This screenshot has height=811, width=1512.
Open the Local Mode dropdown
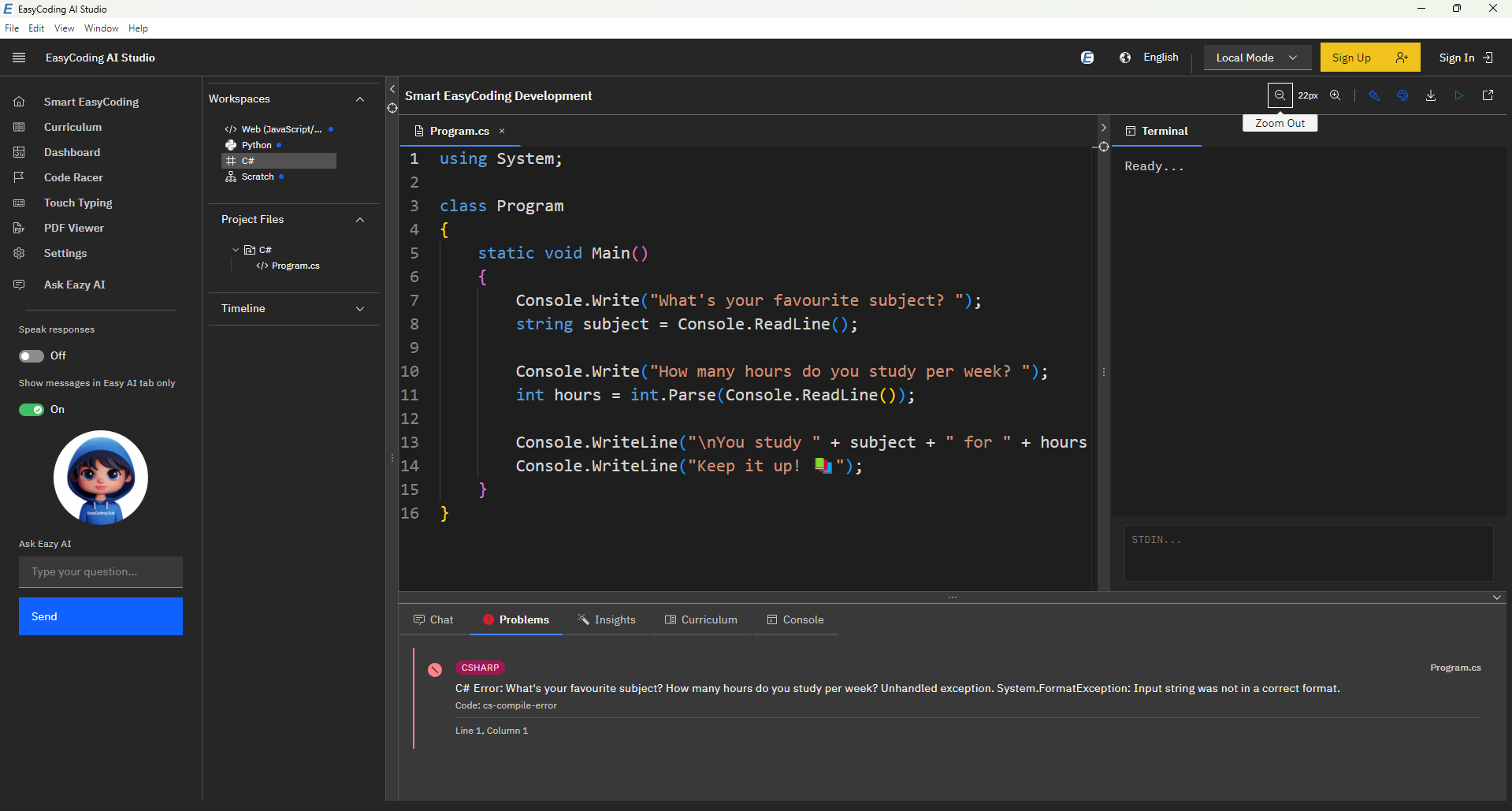click(x=1257, y=58)
